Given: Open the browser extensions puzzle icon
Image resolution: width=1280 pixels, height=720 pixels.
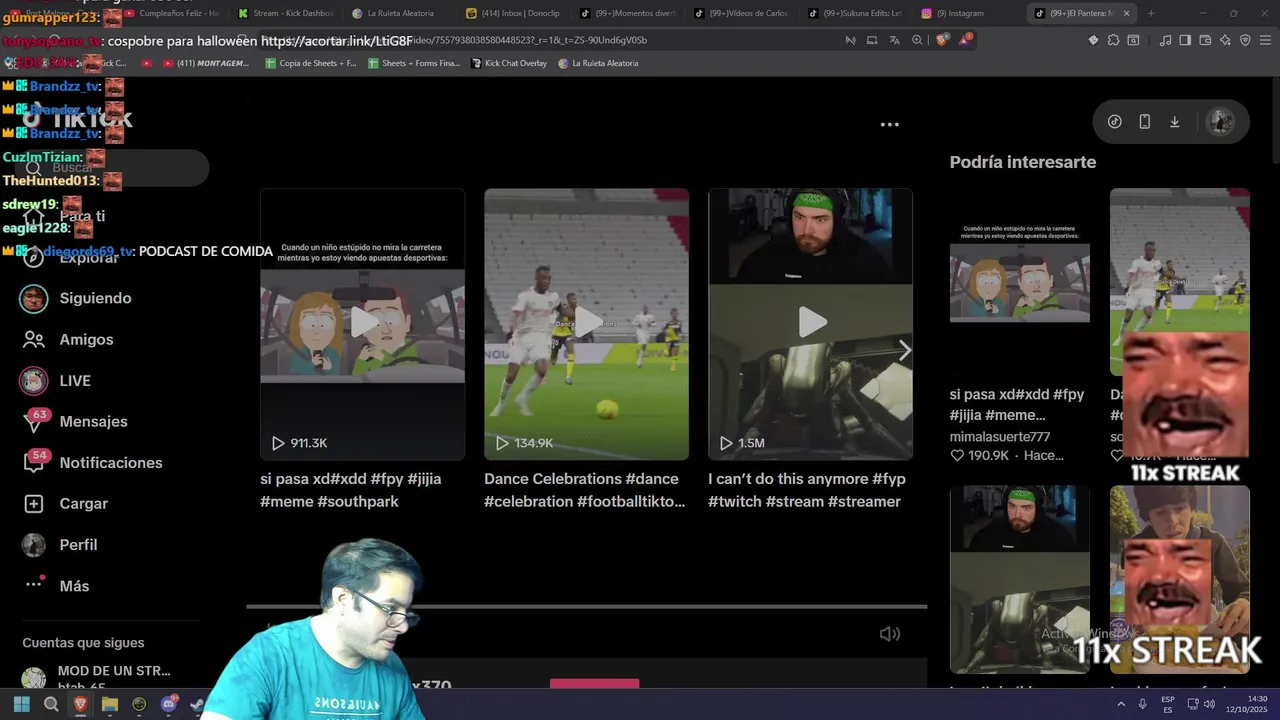Looking at the screenshot, I should point(1113,40).
